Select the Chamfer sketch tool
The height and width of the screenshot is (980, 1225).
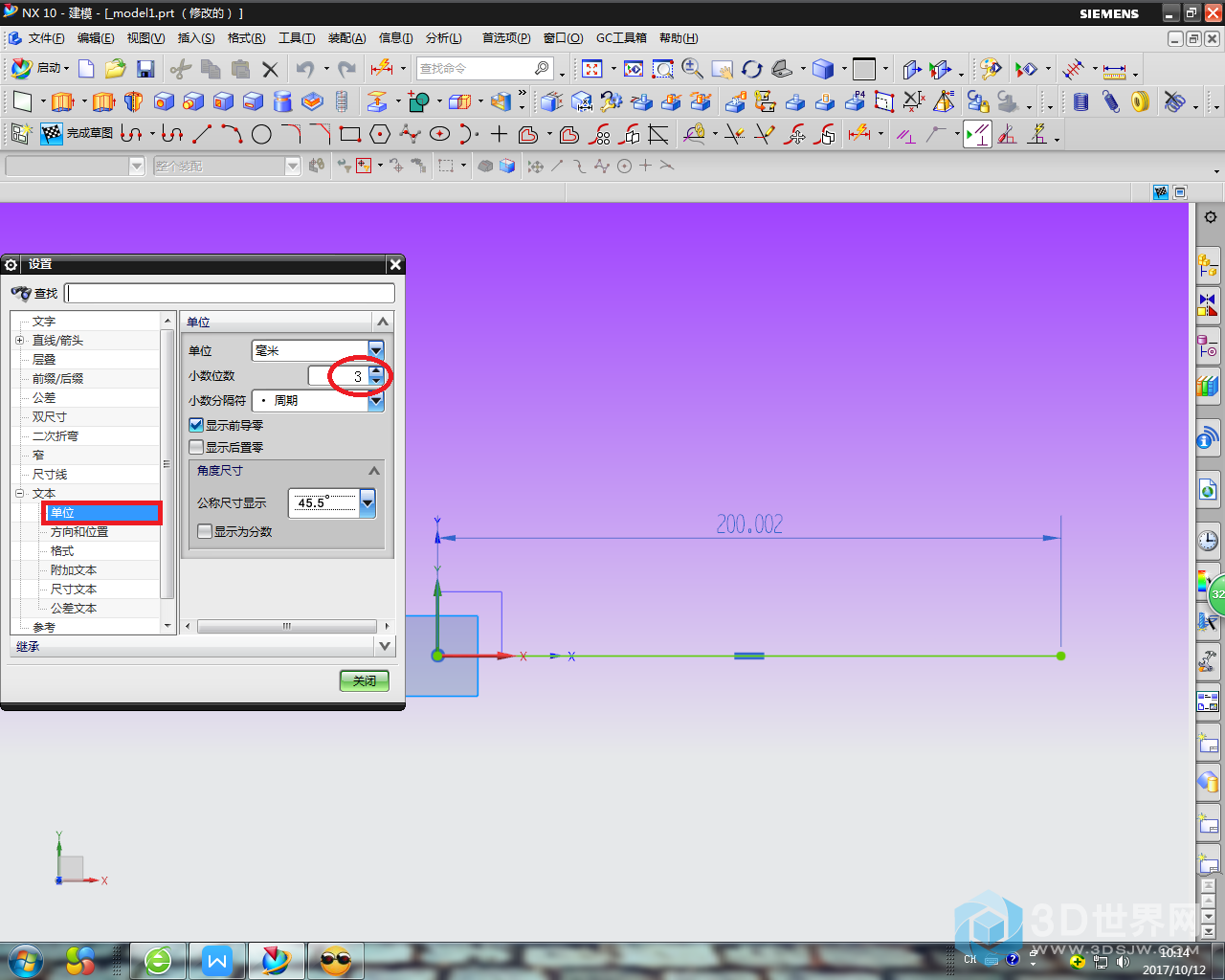coord(321,134)
